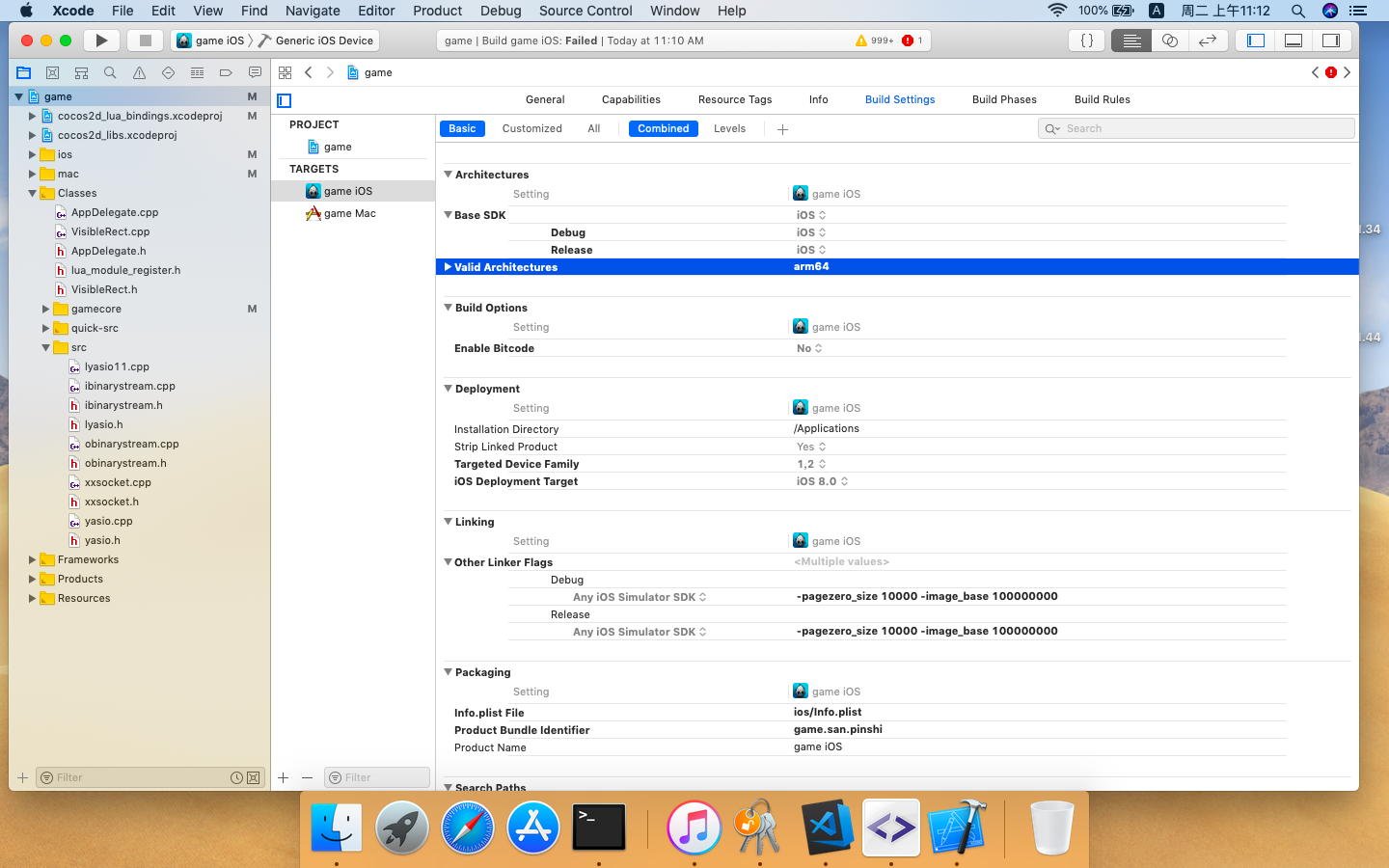Screen dimensions: 1389x868
Task: Show Customized build settings
Action: [532, 128]
